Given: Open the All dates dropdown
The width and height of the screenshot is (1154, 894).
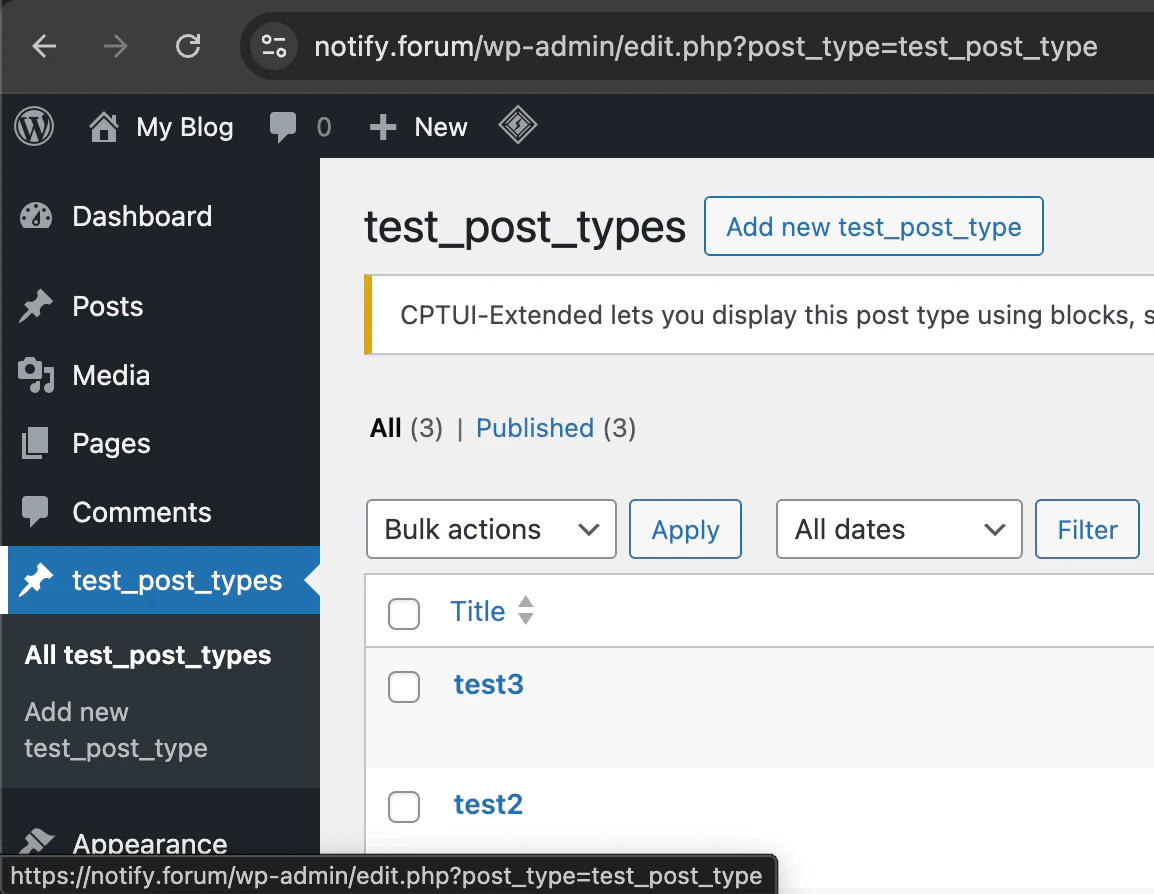Looking at the screenshot, I should point(898,529).
